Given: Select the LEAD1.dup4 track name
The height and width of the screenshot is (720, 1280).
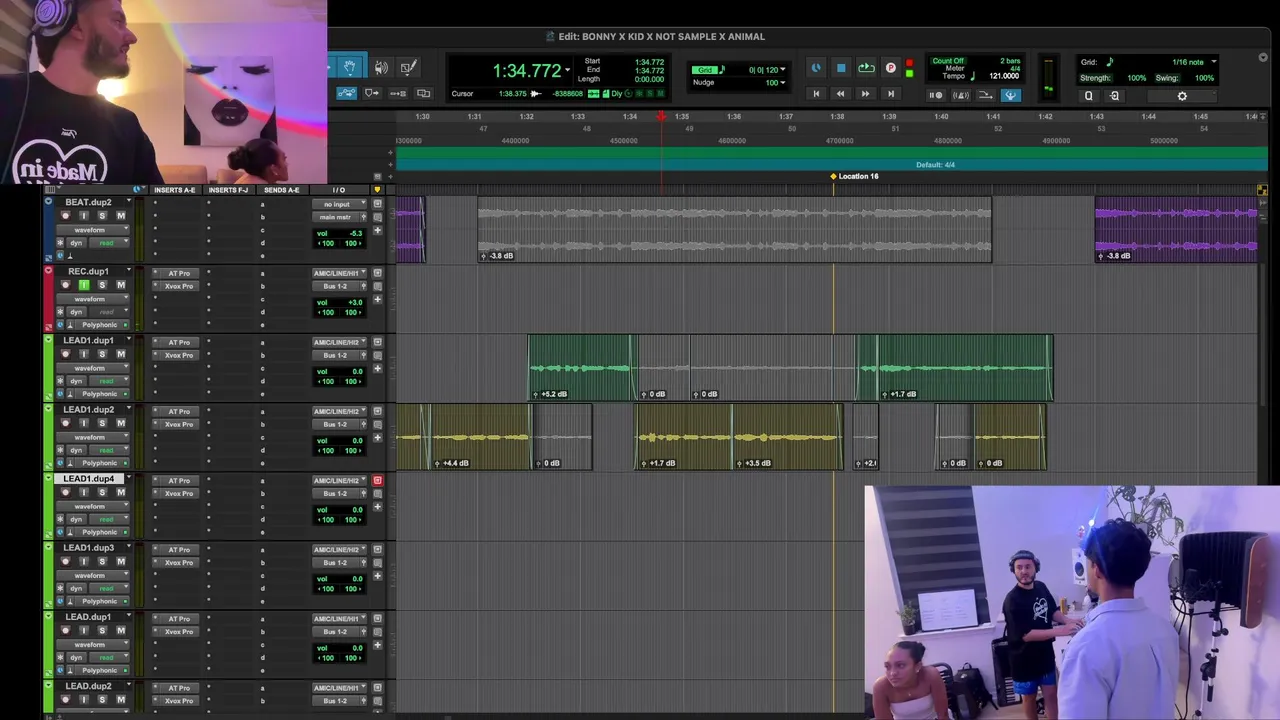Looking at the screenshot, I should coord(89,479).
